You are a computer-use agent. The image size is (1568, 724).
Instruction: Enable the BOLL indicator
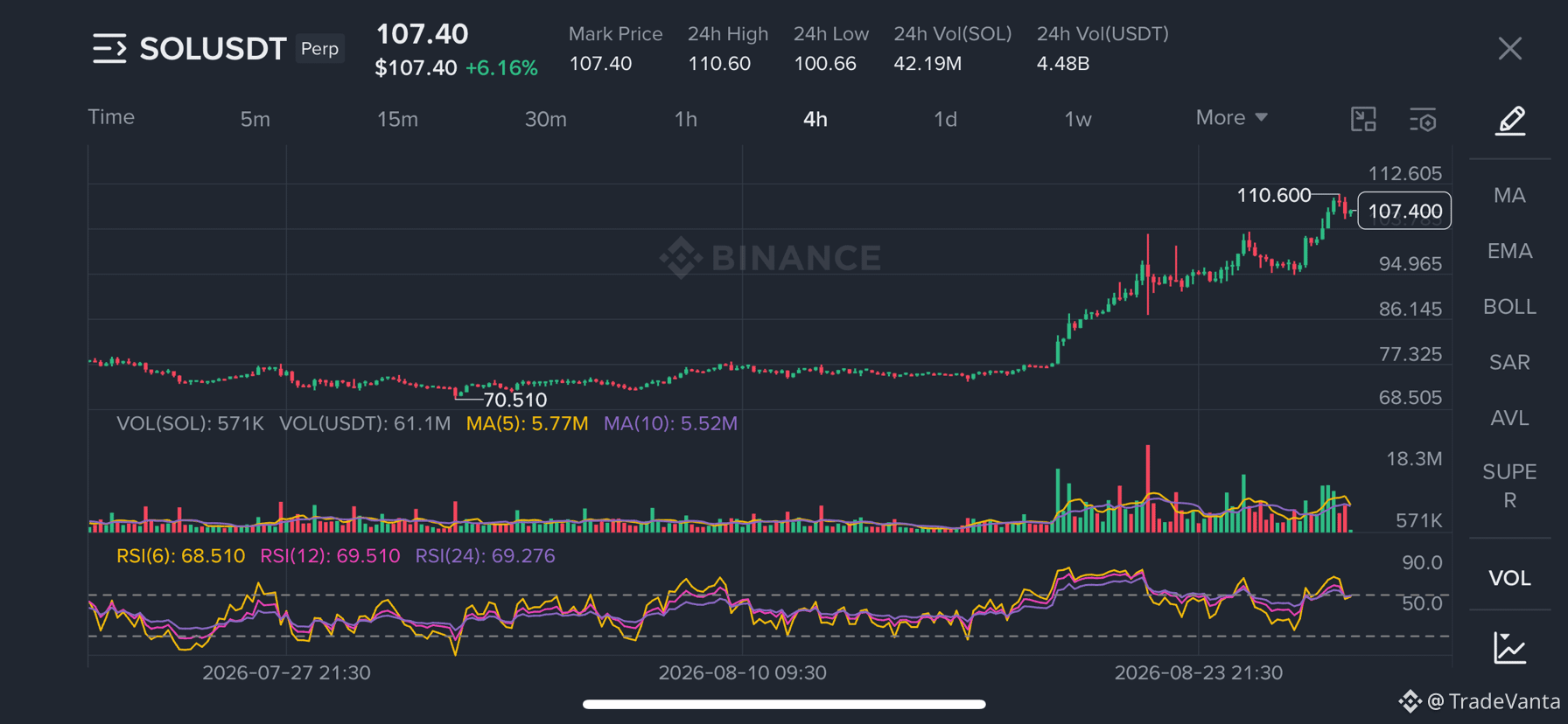[x=1509, y=307]
